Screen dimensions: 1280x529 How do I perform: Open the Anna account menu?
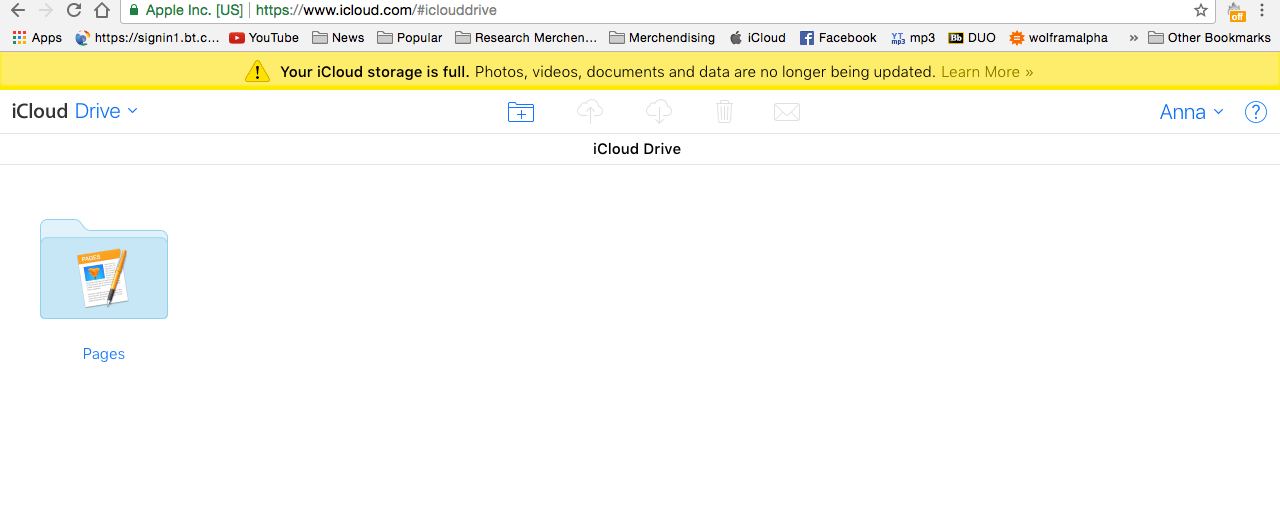click(x=1191, y=112)
